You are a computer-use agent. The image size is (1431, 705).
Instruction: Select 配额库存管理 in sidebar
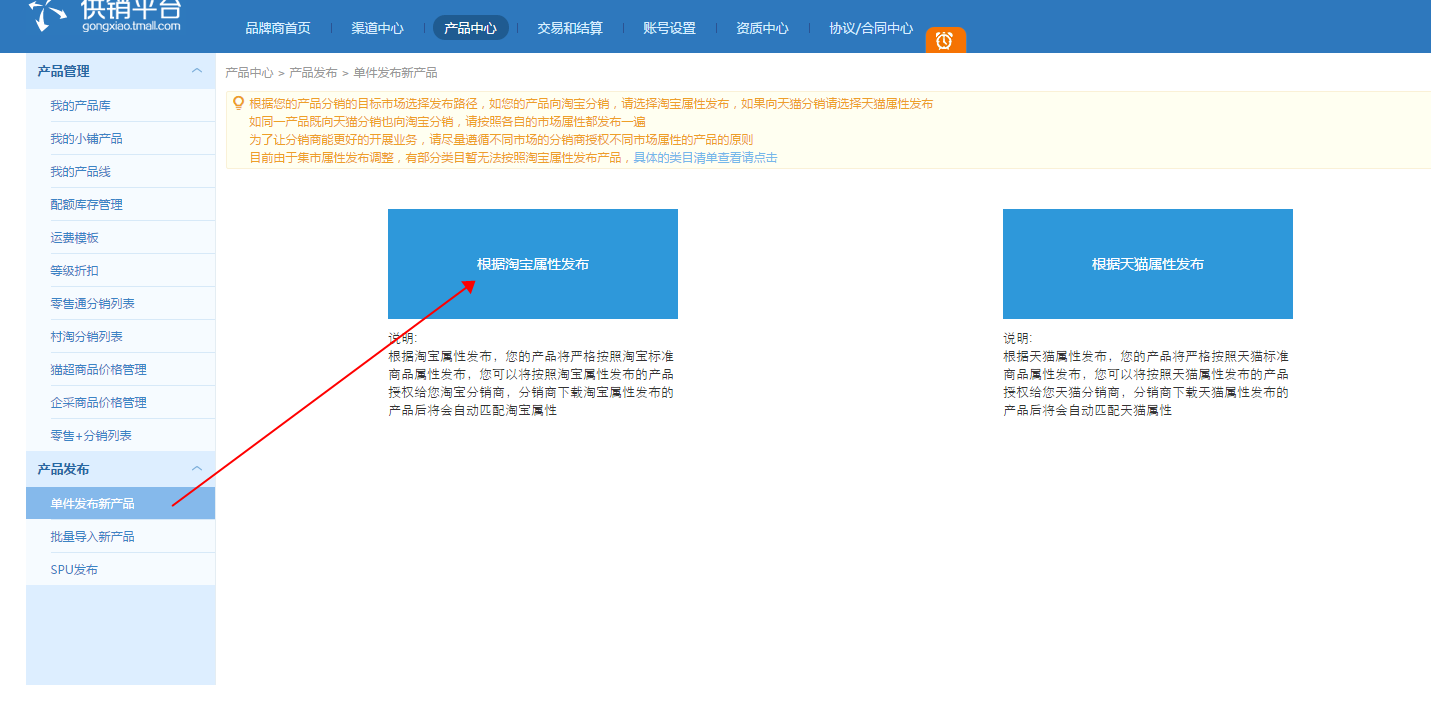click(x=86, y=205)
